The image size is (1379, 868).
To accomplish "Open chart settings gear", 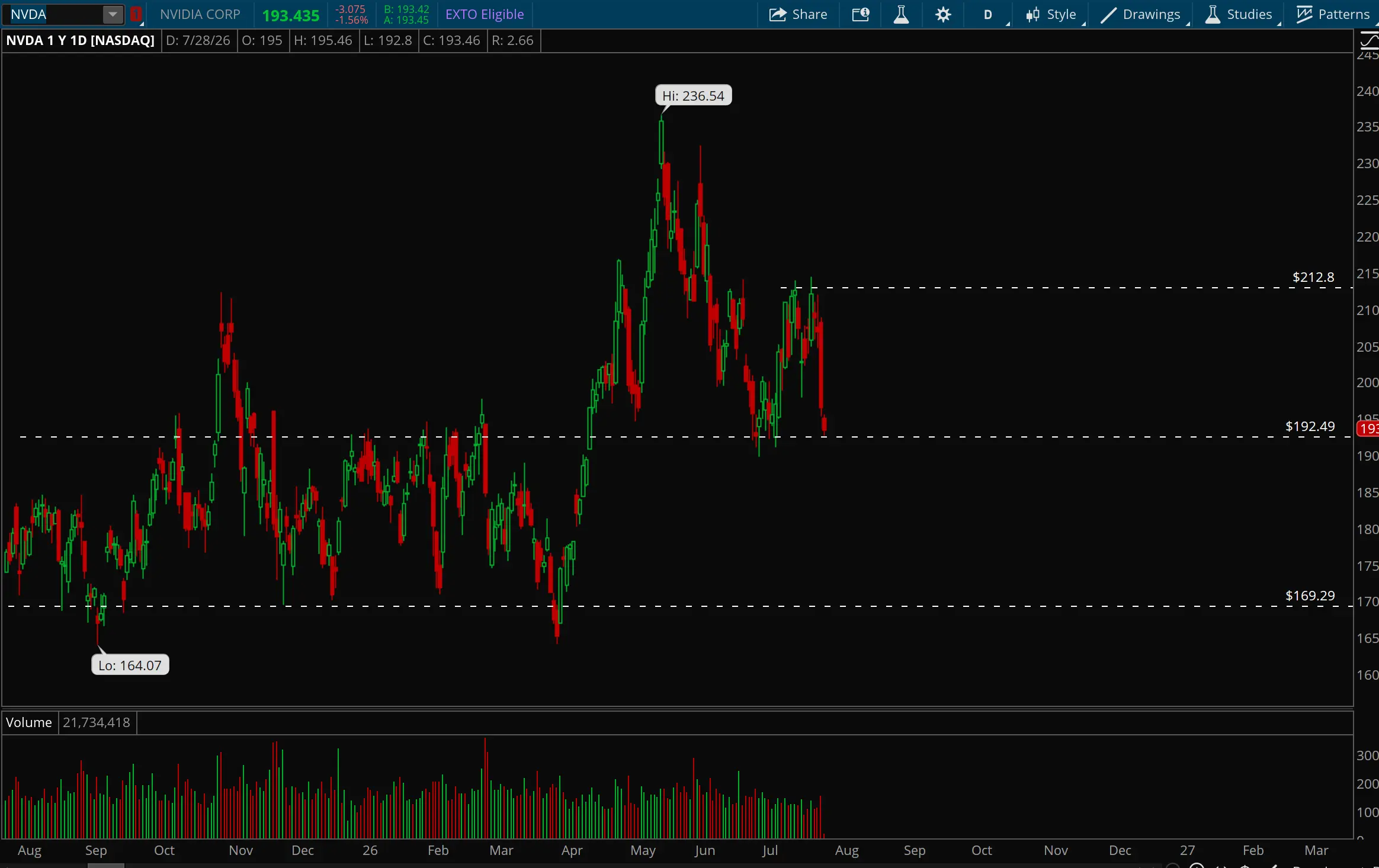I will [x=943, y=14].
